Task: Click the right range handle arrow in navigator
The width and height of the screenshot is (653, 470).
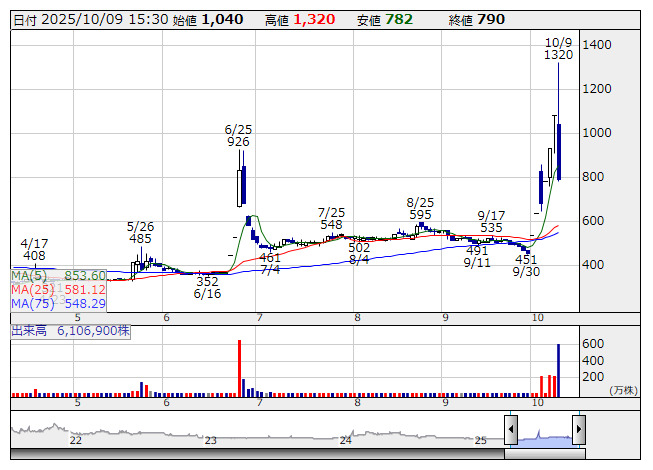Action: pyautogui.click(x=578, y=431)
